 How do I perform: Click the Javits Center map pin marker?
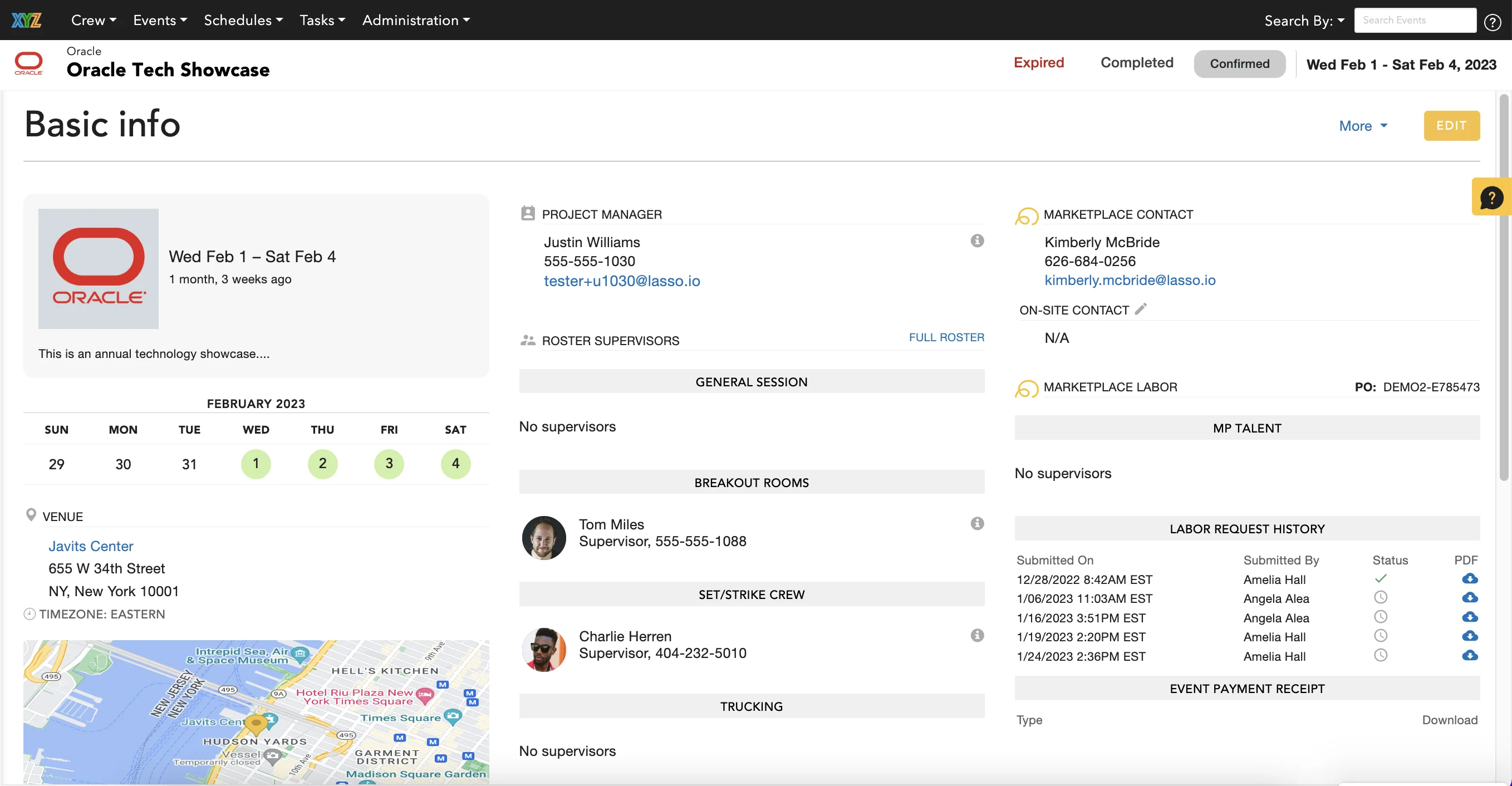(x=256, y=724)
